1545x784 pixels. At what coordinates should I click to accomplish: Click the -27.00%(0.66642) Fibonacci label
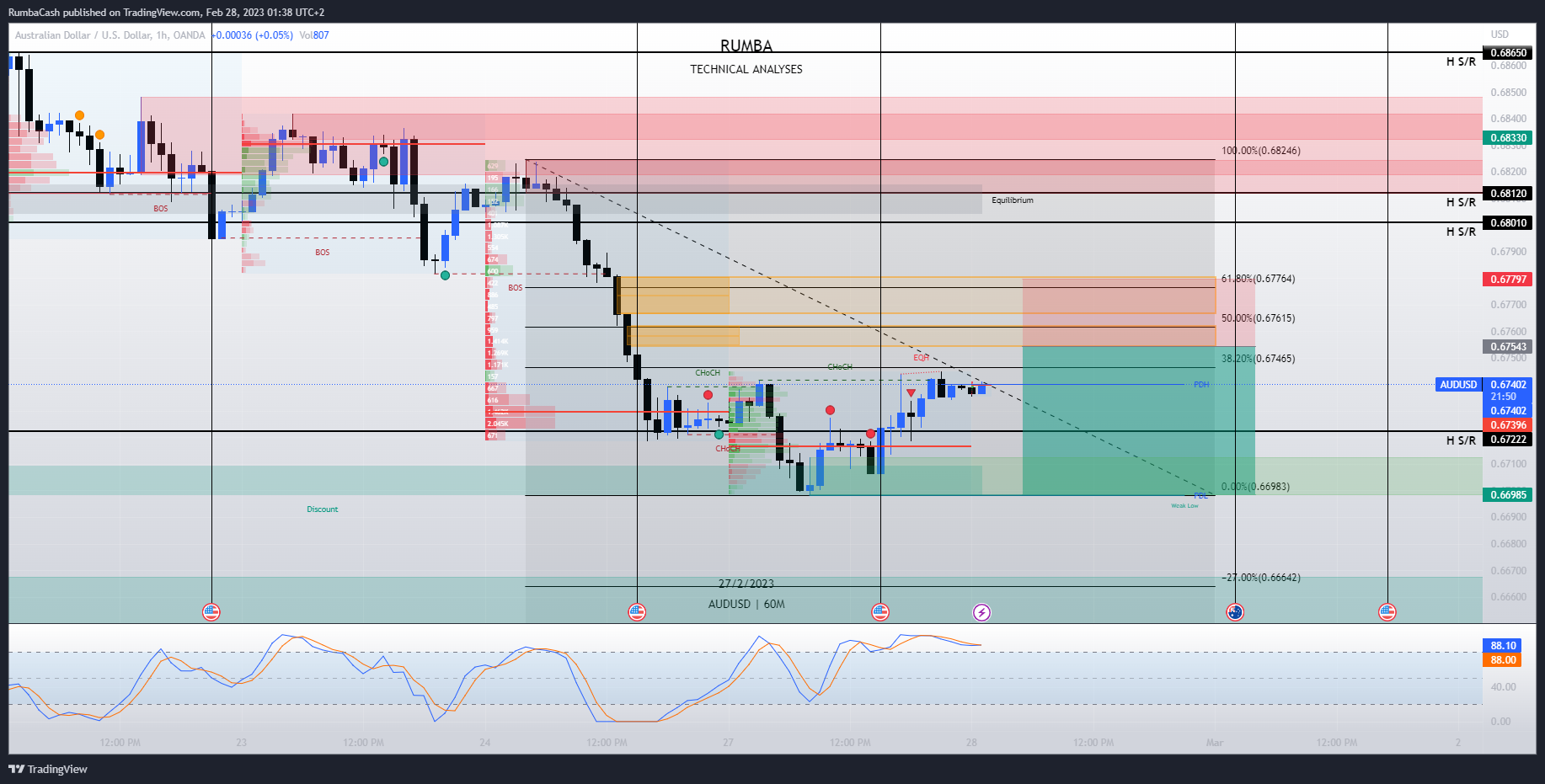(x=1261, y=578)
